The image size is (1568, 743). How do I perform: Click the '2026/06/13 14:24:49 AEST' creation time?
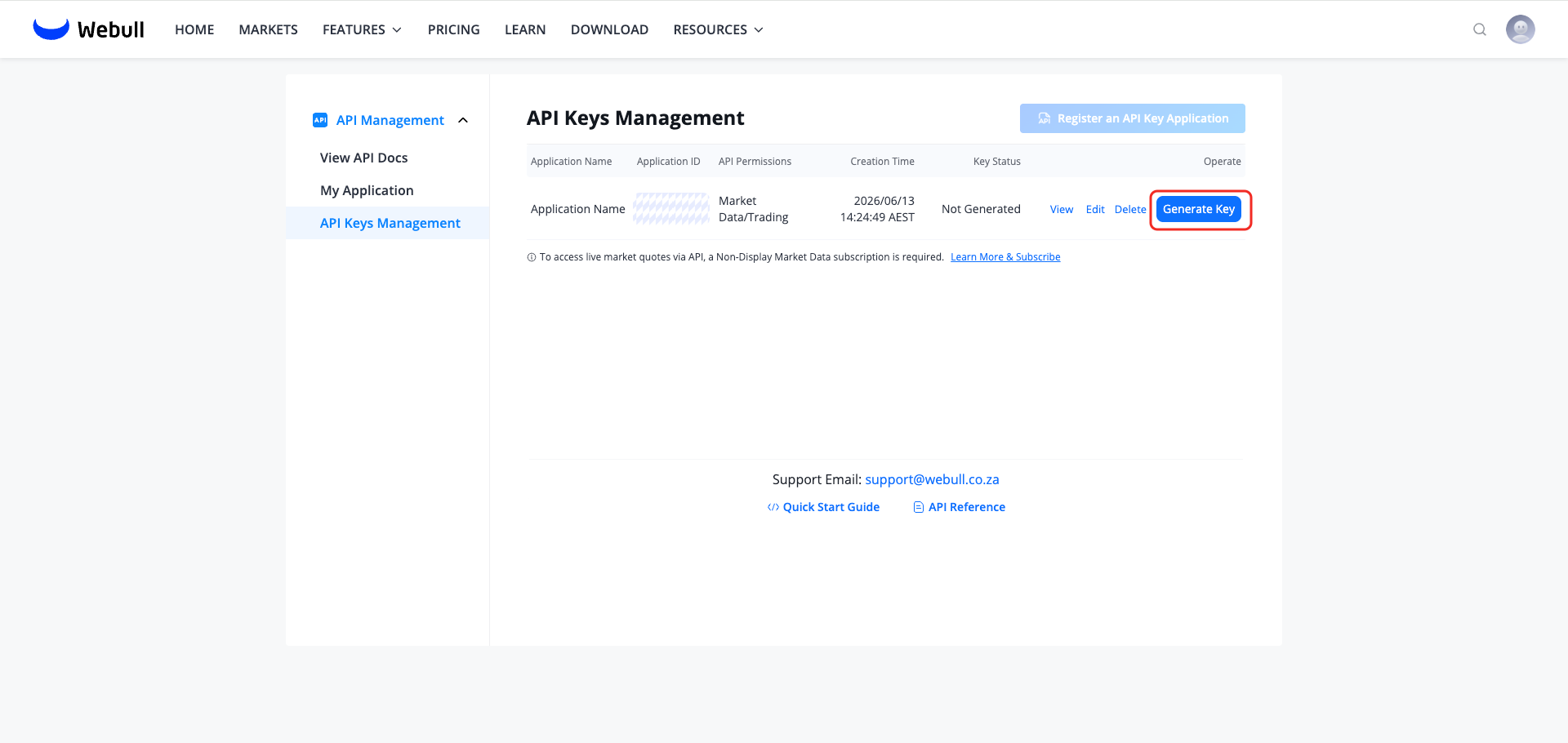coord(877,209)
